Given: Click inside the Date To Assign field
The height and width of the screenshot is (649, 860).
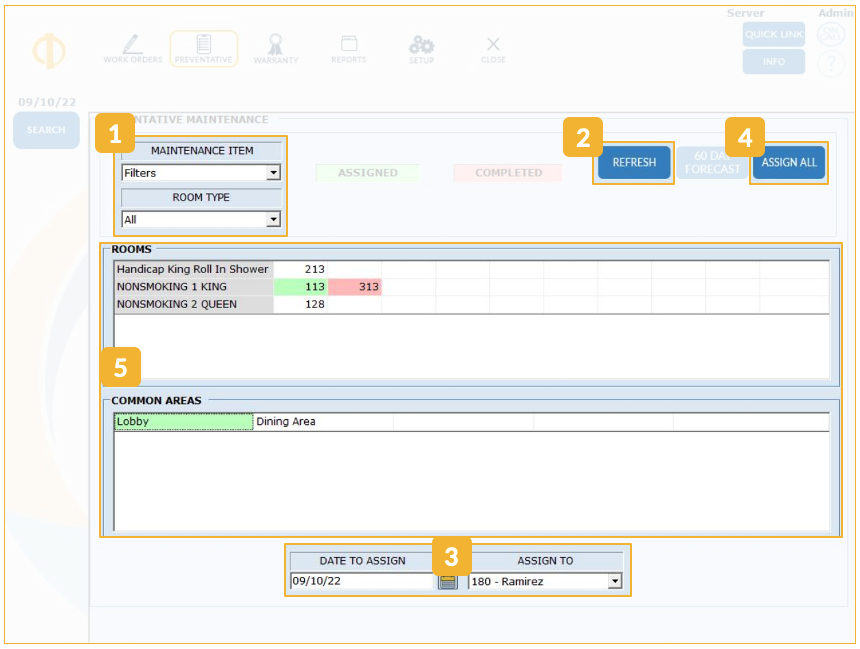Looking at the screenshot, I should point(360,581).
